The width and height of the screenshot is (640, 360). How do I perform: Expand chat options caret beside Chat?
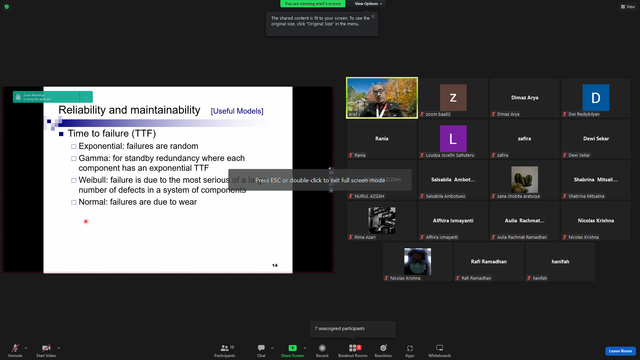click(272, 348)
